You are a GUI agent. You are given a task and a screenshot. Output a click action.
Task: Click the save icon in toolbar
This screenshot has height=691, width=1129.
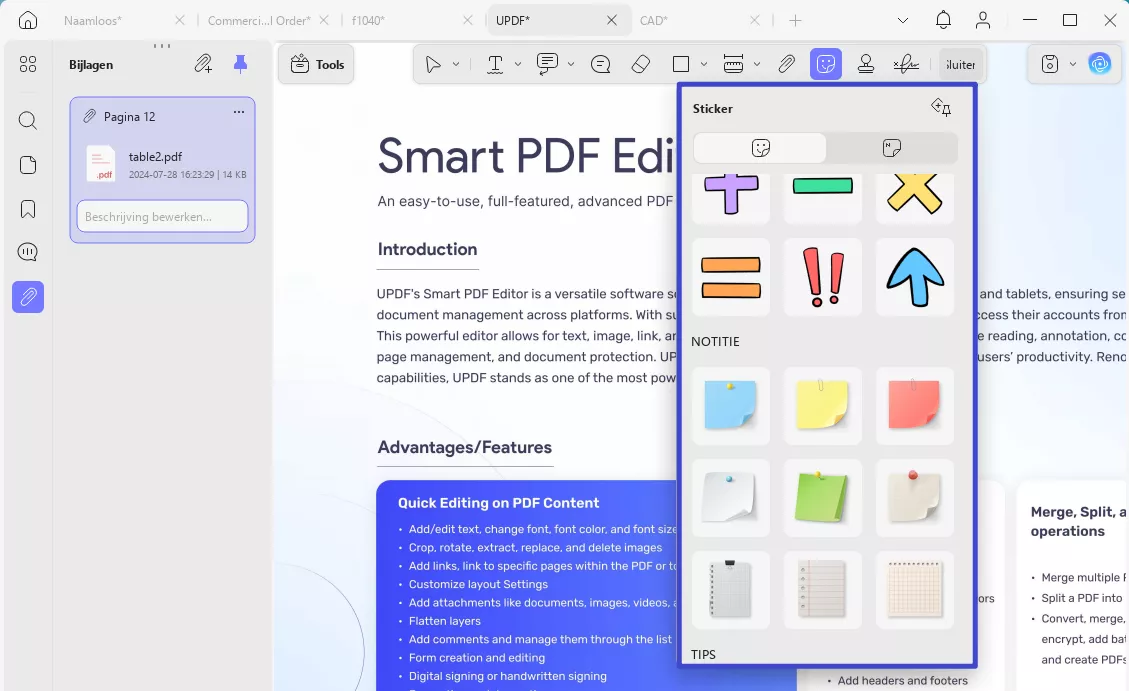coord(1050,64)
